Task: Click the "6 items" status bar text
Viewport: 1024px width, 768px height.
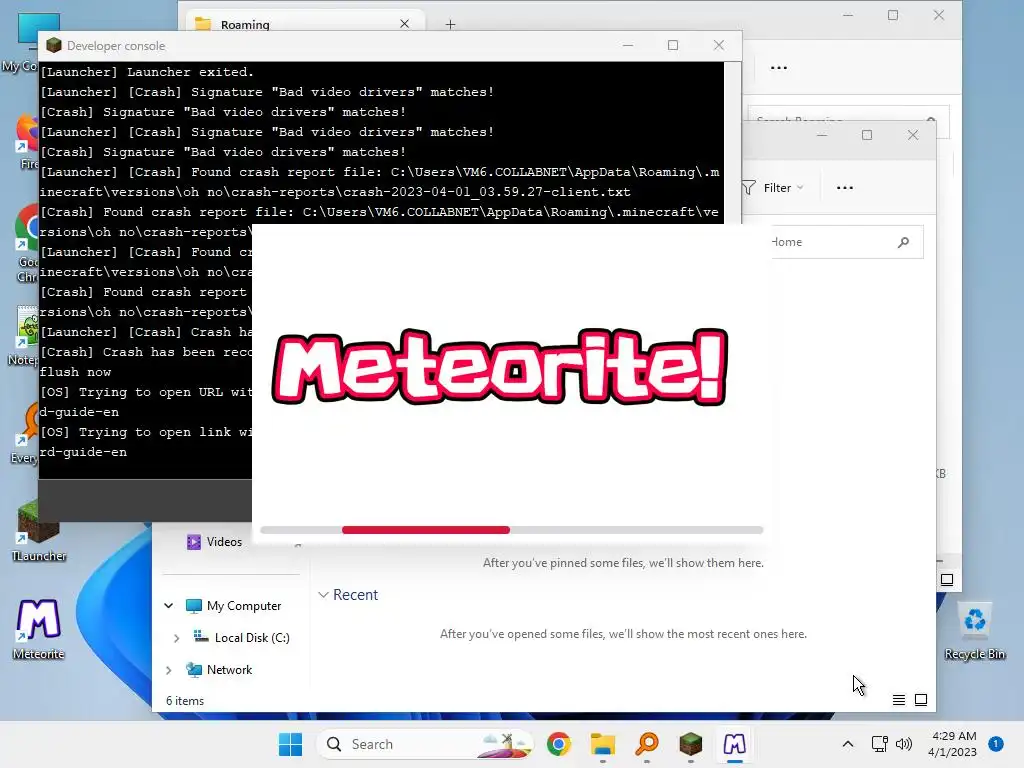Action: point(185,701)
